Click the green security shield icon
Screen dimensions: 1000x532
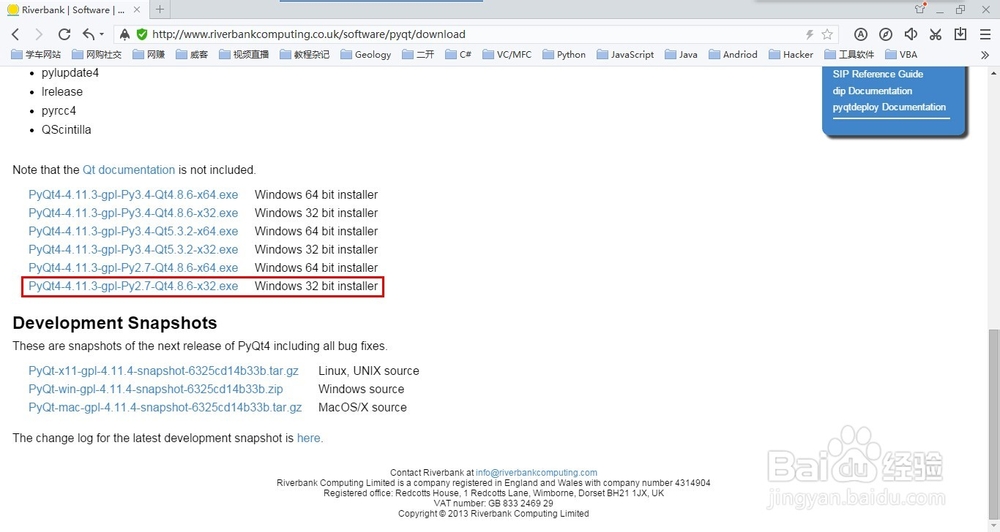click(142, 34)
